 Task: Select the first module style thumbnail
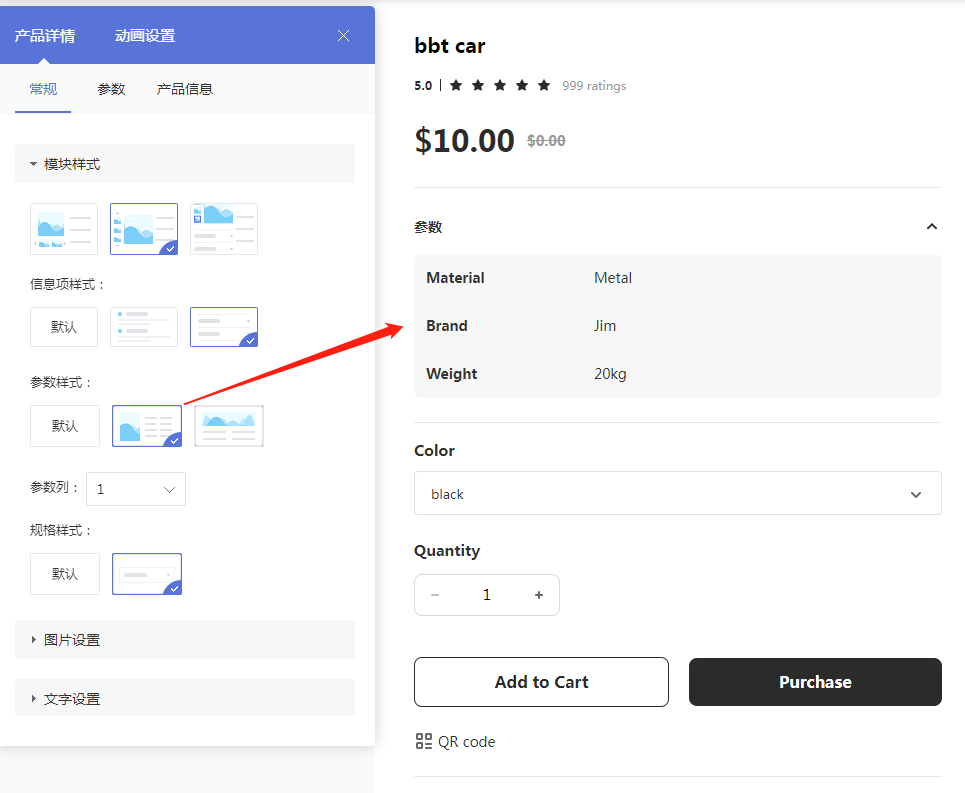pos(64,229)
